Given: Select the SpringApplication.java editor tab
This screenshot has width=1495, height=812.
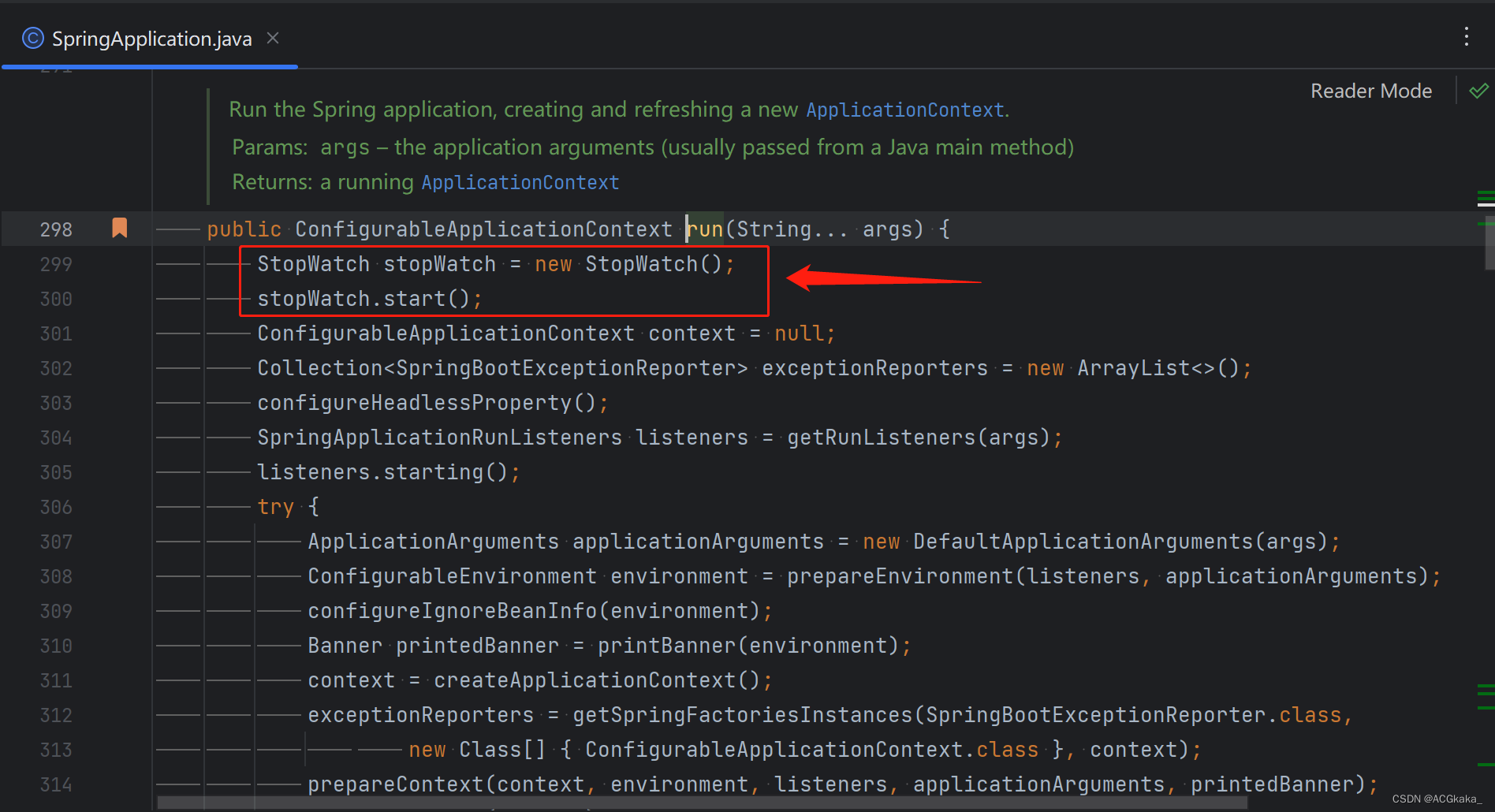Looking at the screenshot, I should pos(150,39).
